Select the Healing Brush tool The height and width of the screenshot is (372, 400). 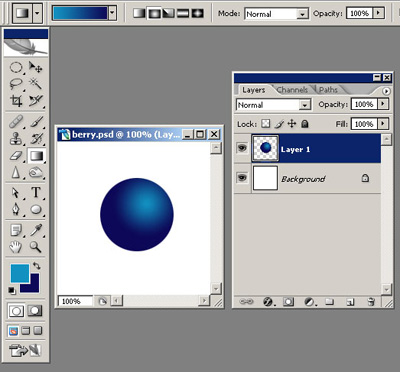click(x=16, y=121)
